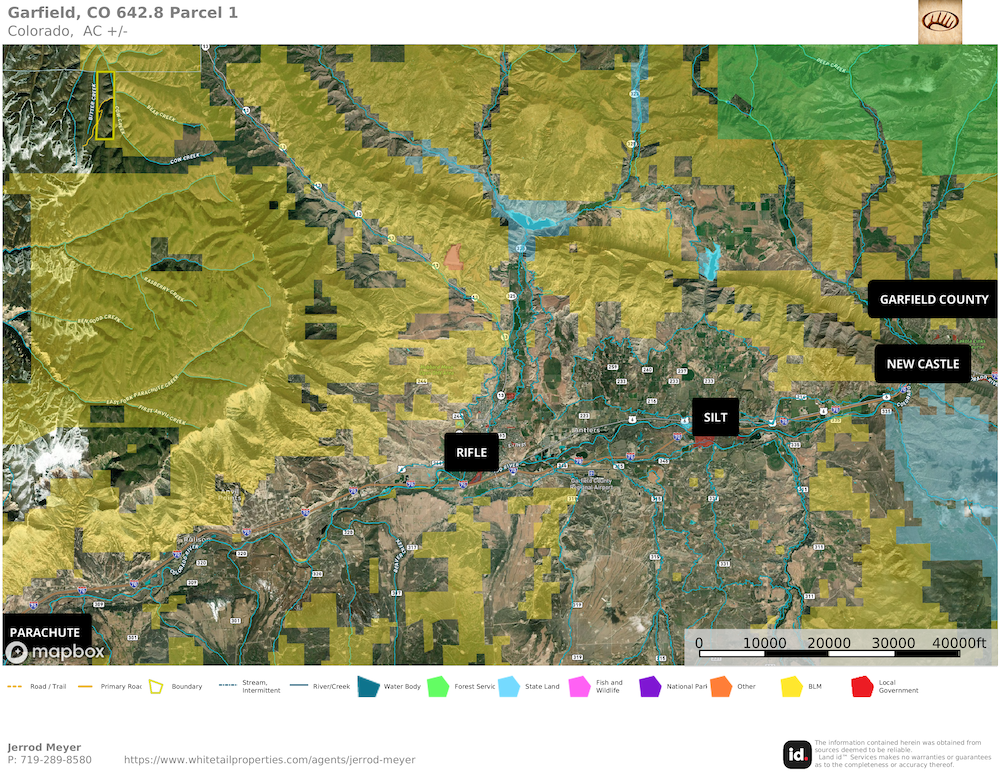Image resolution: width=1000 pixels, height=773 pixels.
Task: Click the agent phone number 719-289-8580
Action: pos(49,760)
